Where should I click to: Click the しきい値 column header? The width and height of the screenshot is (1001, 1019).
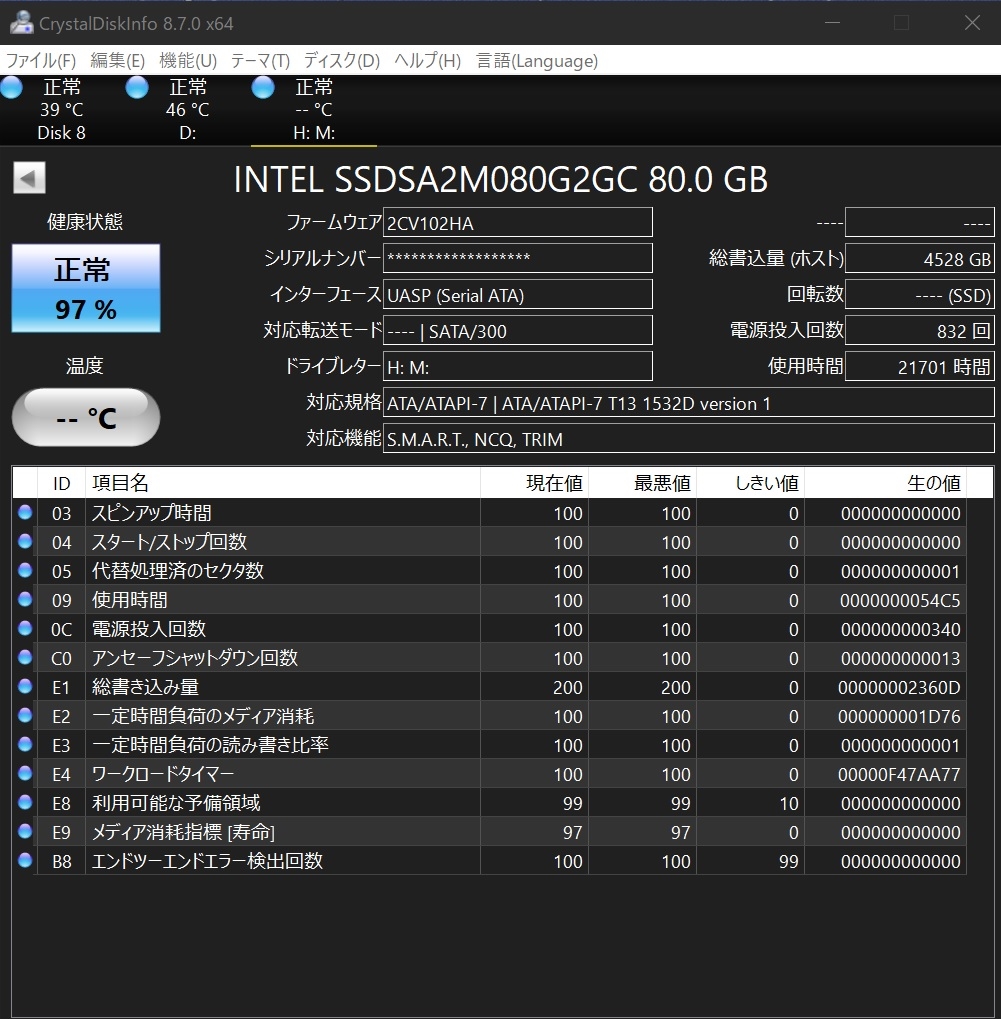[x=750, y=483]
